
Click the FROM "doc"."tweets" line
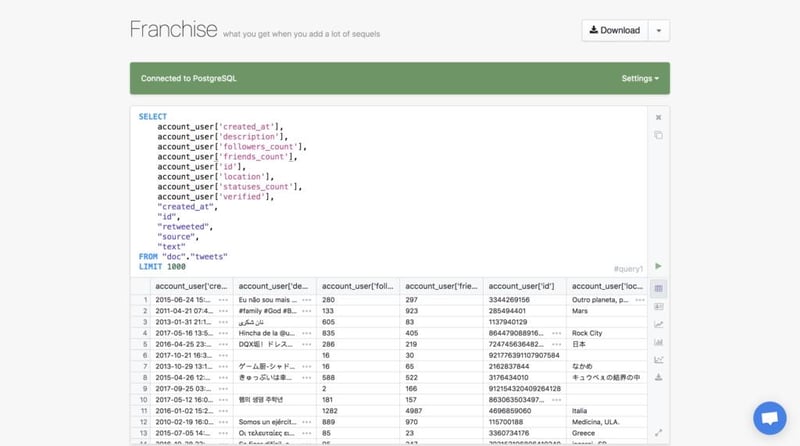183,257
